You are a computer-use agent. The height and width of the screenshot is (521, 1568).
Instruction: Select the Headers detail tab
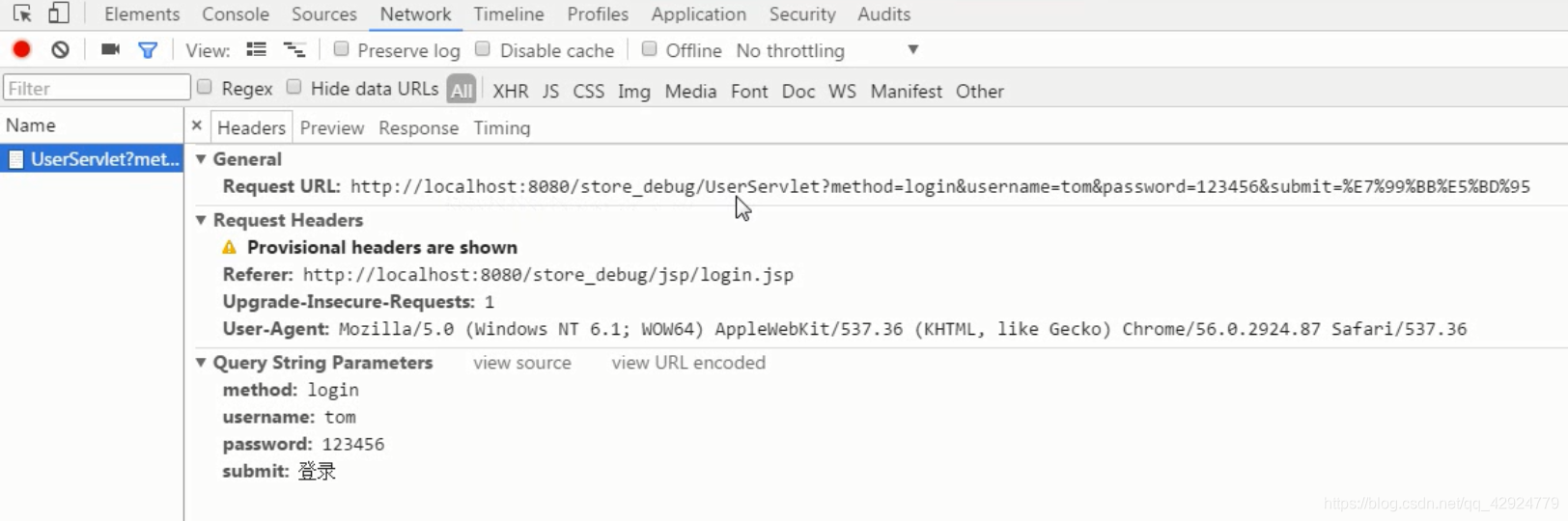[x=251, y=127]
